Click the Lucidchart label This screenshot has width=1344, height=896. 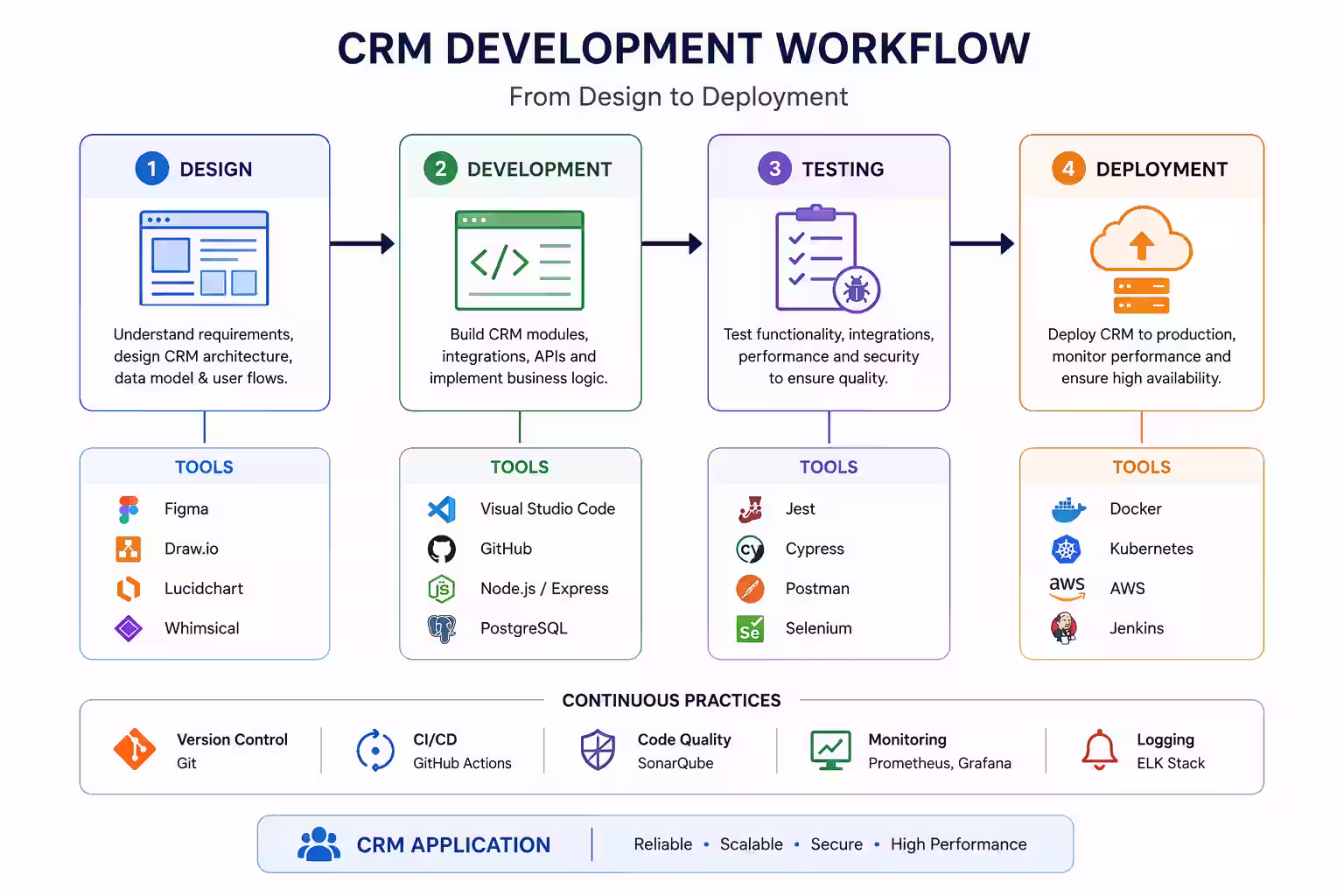[204, 589]
